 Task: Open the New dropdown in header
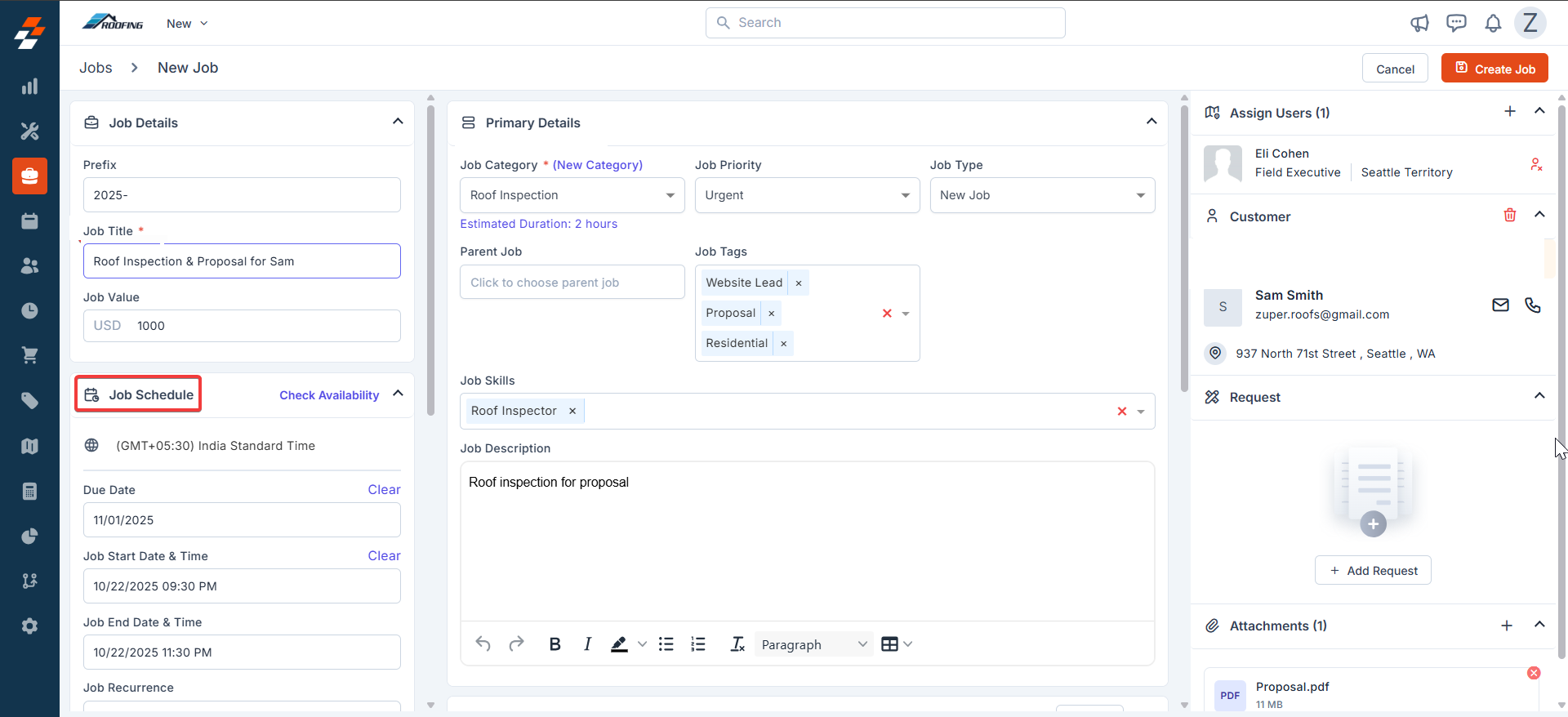click(x=187, y=24)
